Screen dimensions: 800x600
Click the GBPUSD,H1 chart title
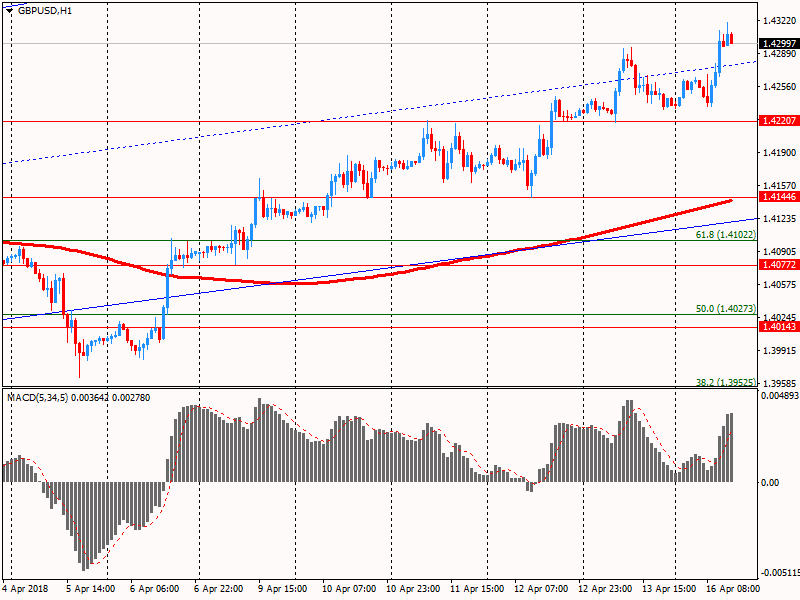tap(45, 11)
